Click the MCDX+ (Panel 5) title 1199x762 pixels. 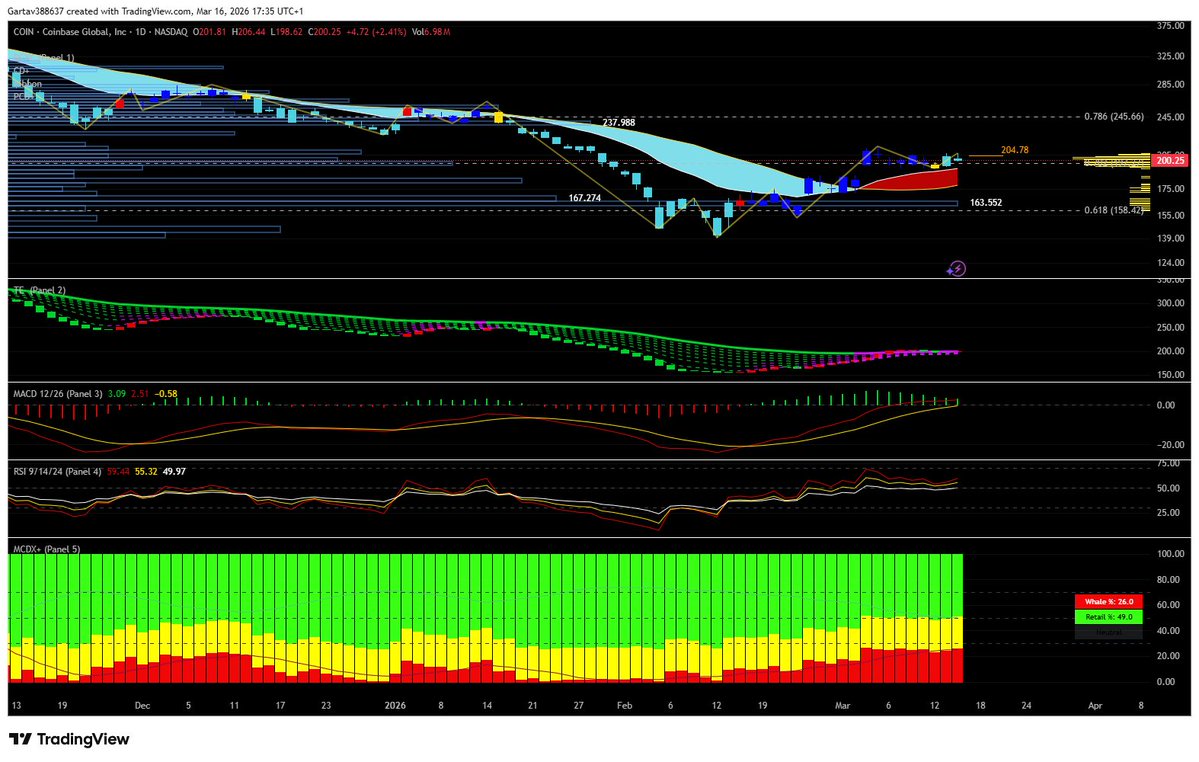pyautogui.click(x=47, y=549)
